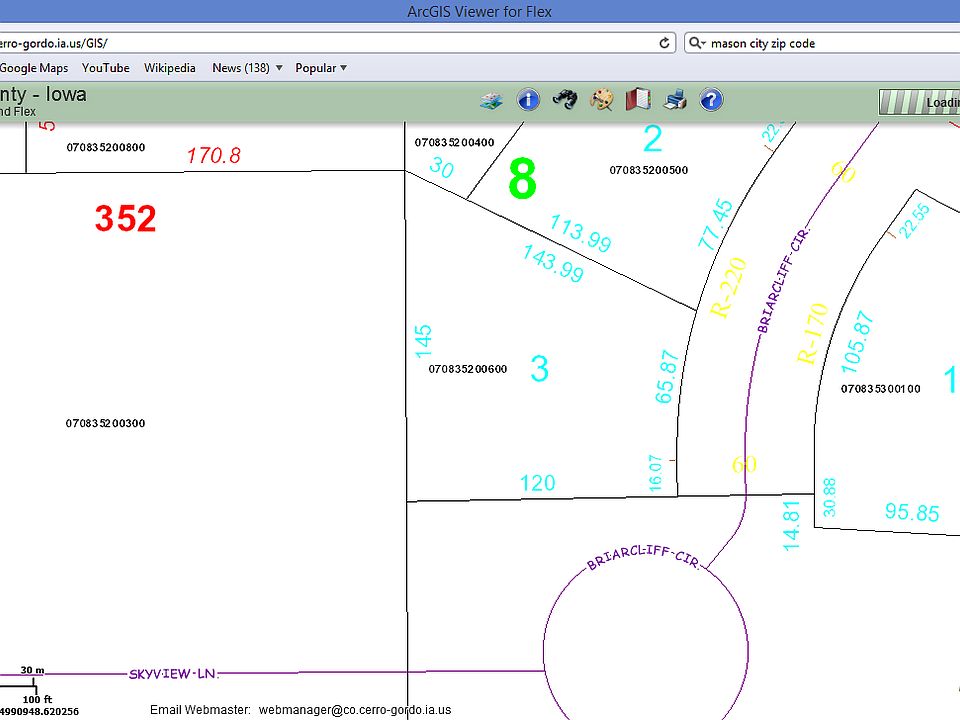This screenshot has height=720, width=960.
Task: Click parcel number 0708352003 00
Action: [x=105, y=423]
